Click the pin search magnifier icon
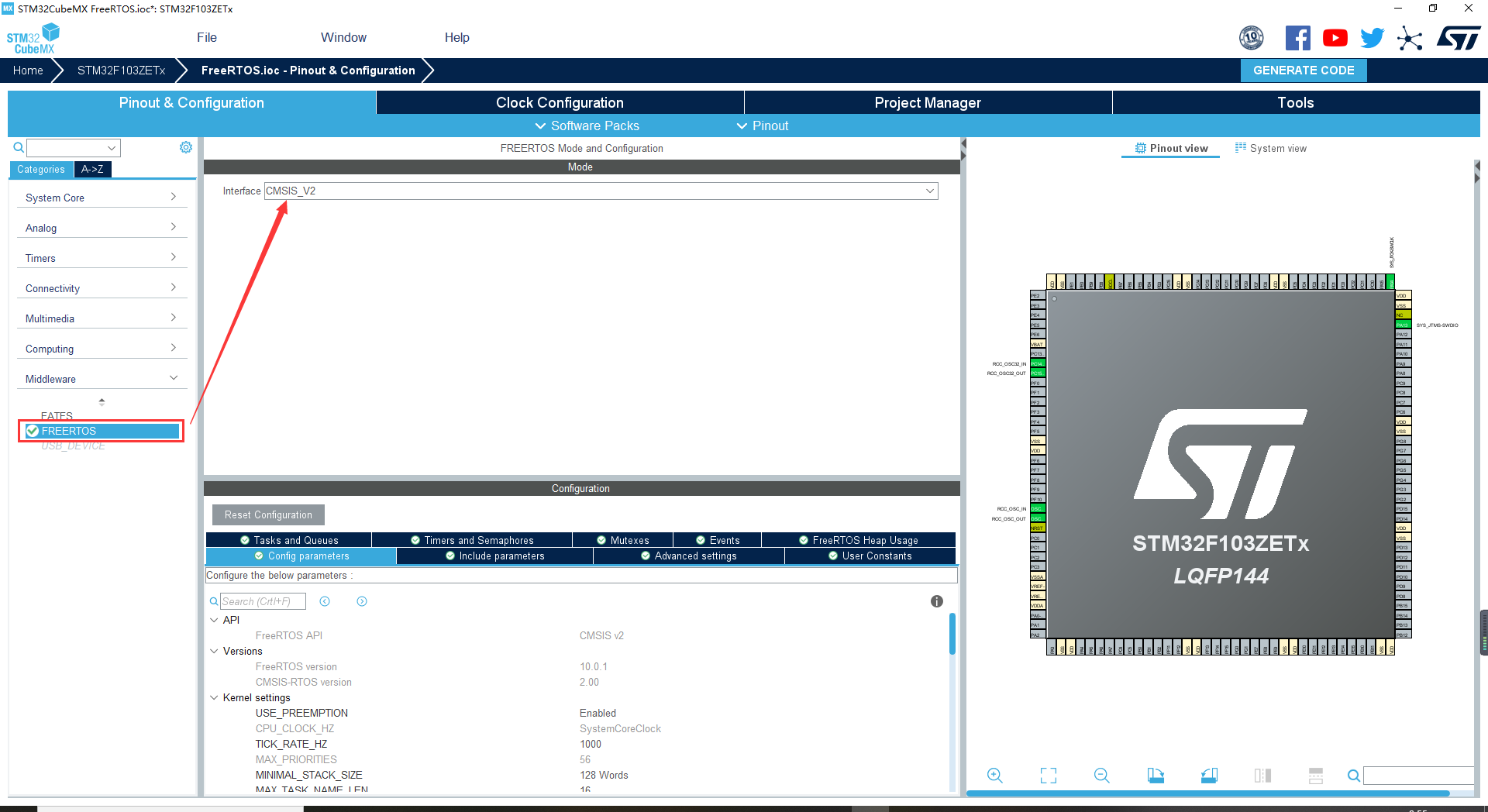 [1354, 776]
